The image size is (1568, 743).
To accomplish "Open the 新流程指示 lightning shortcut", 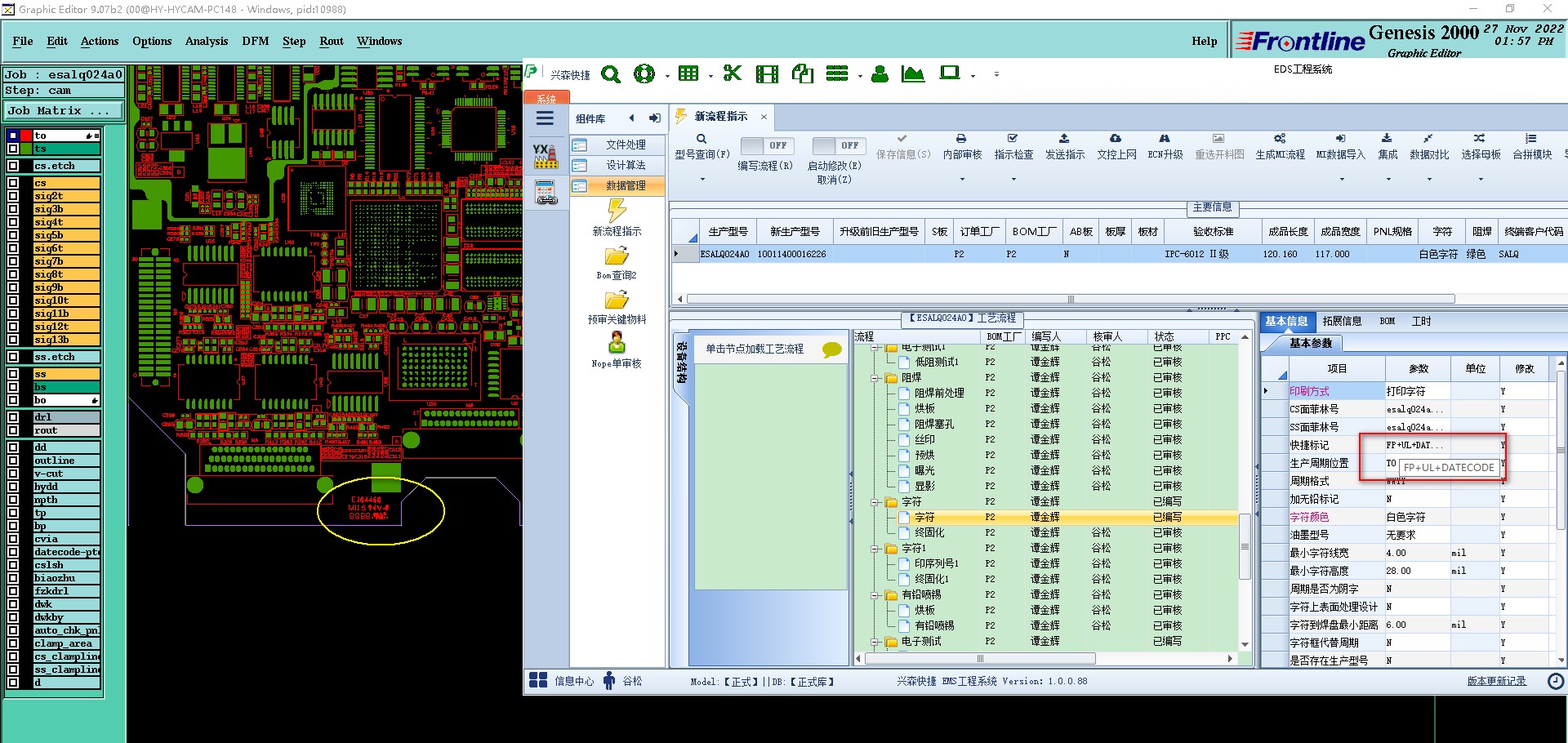I will coord(617,211).
